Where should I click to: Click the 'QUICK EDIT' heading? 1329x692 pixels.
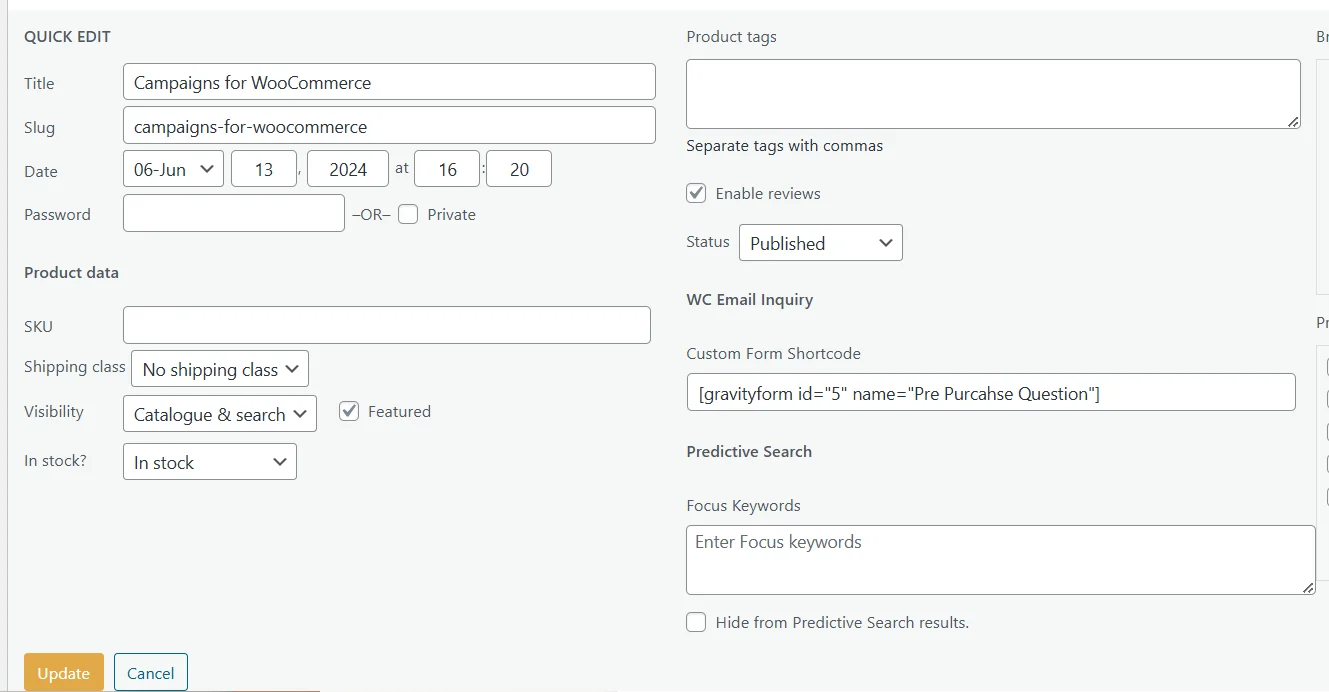click(68, 37)
